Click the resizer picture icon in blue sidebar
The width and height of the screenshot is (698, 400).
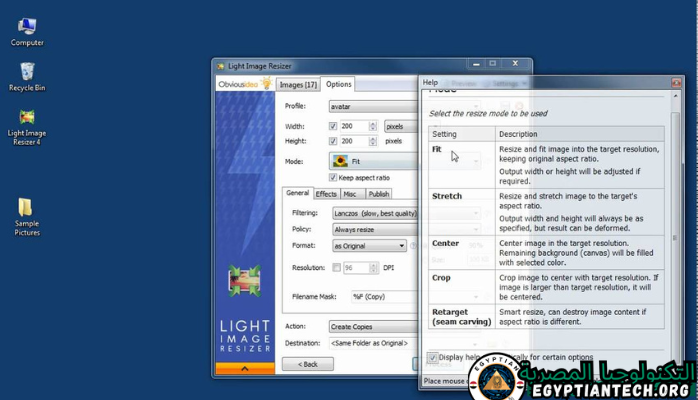click(244, 281)
